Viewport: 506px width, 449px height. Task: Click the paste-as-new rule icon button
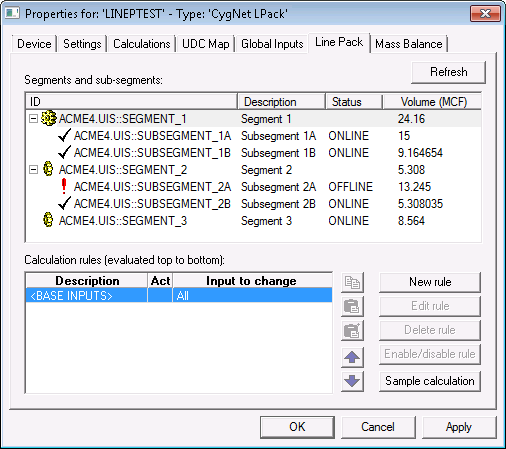point(352,330)
